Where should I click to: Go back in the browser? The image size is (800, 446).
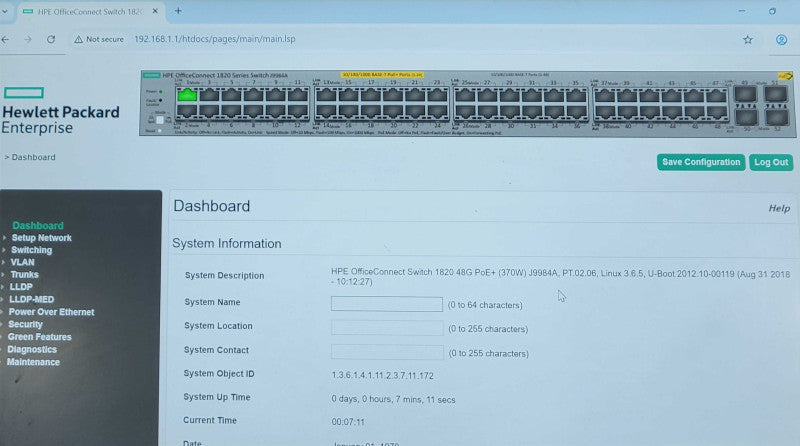click(x=6, y=39)
